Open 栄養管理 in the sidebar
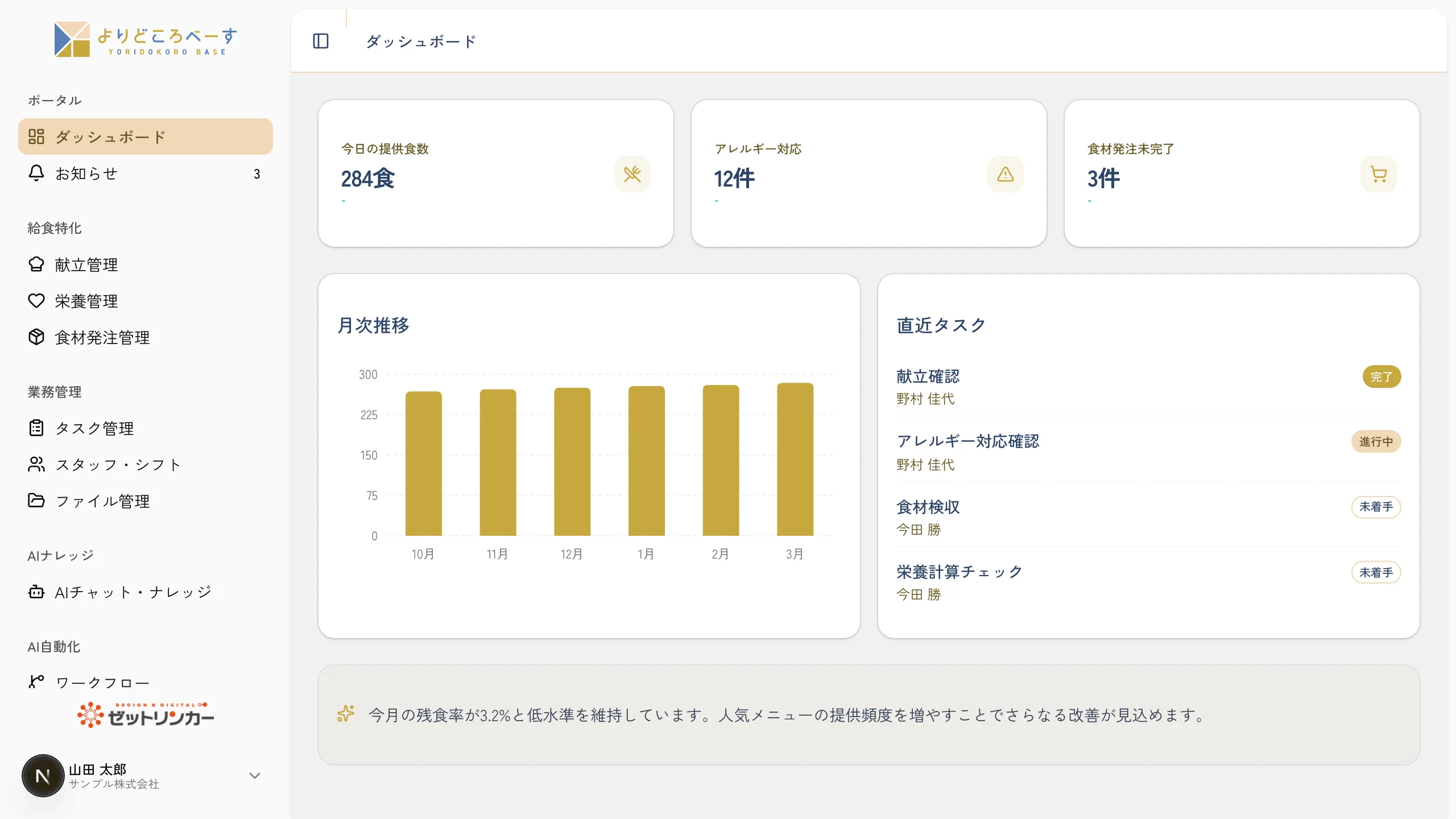The image size is (1456, 819). 146,301
